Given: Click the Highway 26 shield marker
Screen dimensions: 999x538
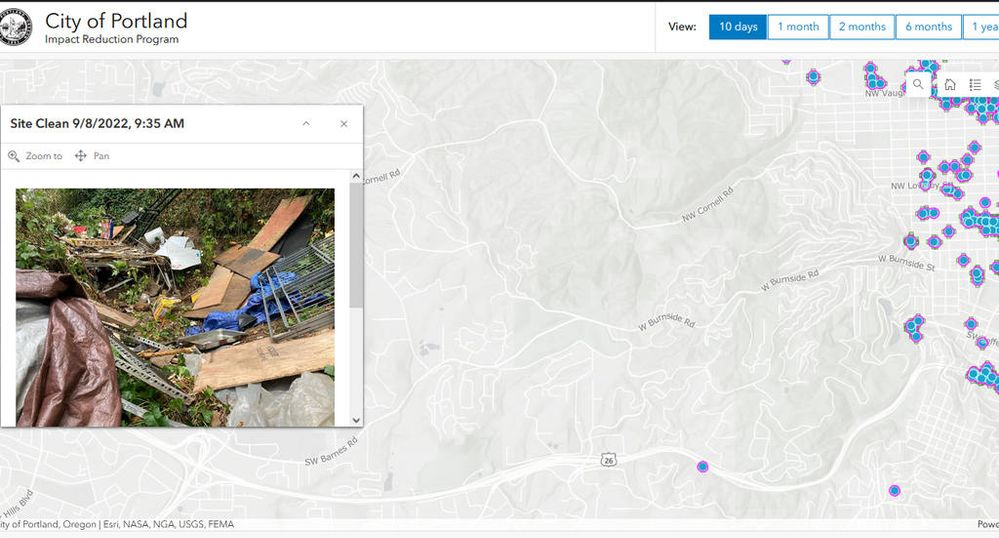Looking at the screenshot, I should coord(608,460).
